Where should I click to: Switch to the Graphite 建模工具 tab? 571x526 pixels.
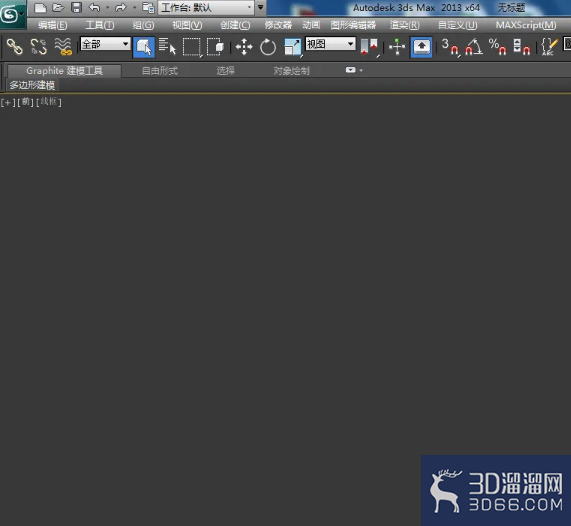[64, 71]
